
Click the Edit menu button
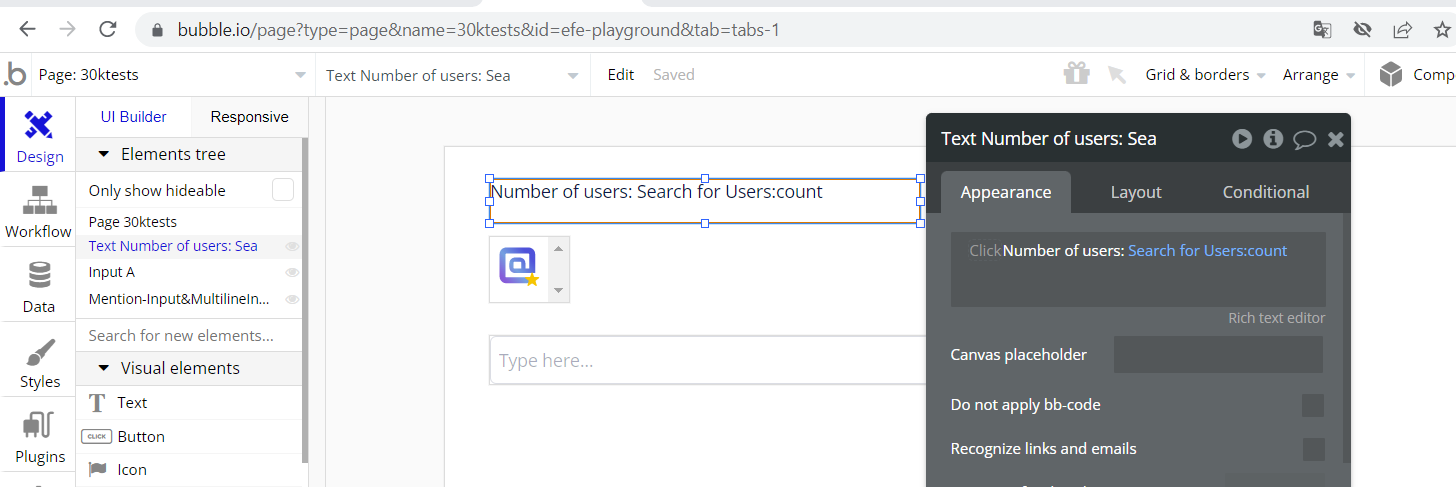point(620,75)
